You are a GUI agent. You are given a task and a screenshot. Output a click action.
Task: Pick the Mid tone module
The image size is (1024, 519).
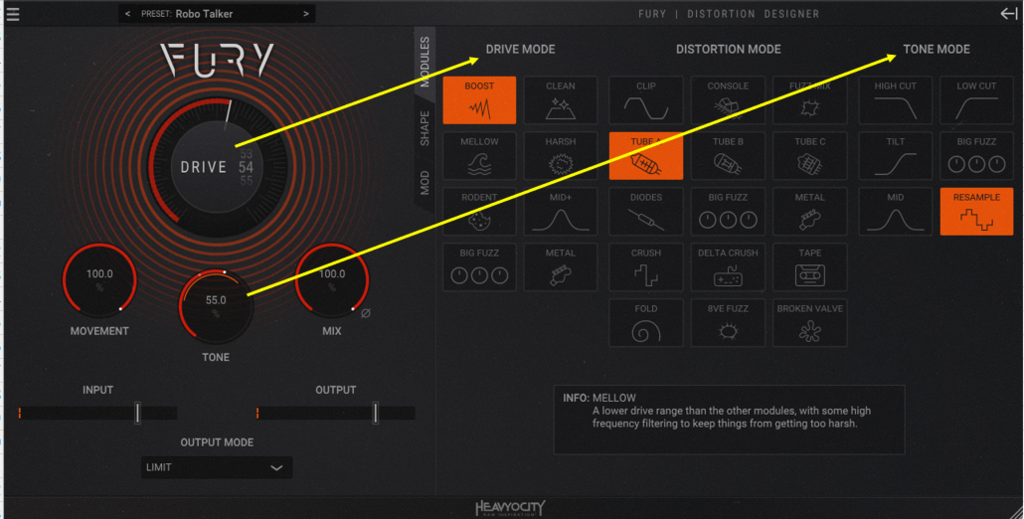895,212
